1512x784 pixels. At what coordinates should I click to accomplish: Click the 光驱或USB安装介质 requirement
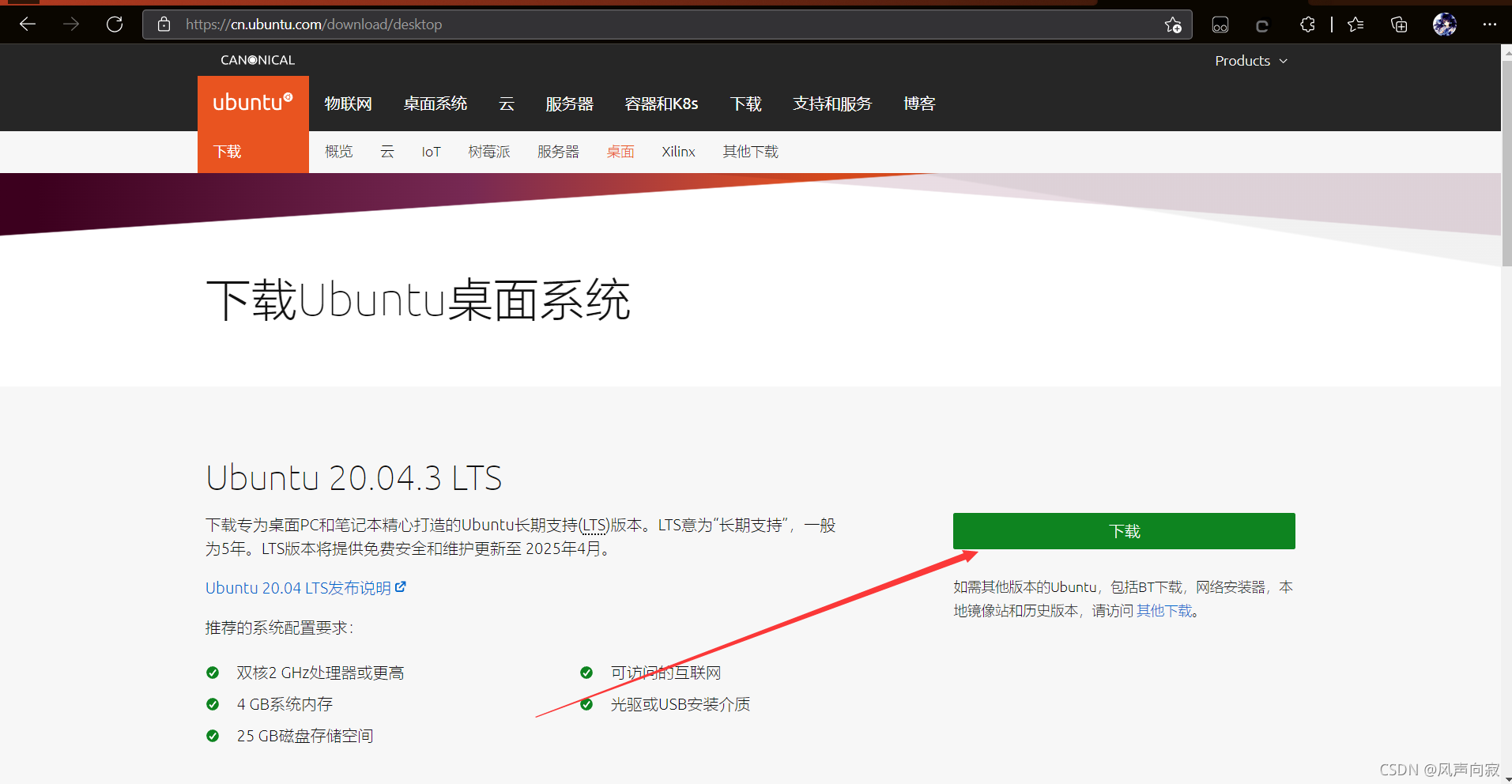click(681, 704)
